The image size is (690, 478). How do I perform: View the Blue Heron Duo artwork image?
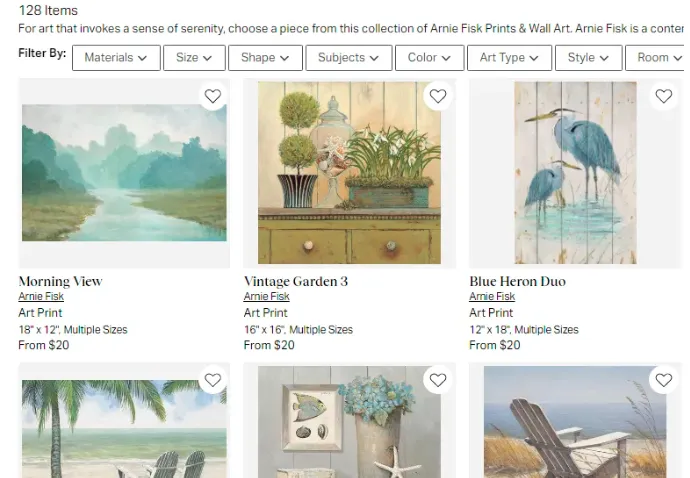575,172
